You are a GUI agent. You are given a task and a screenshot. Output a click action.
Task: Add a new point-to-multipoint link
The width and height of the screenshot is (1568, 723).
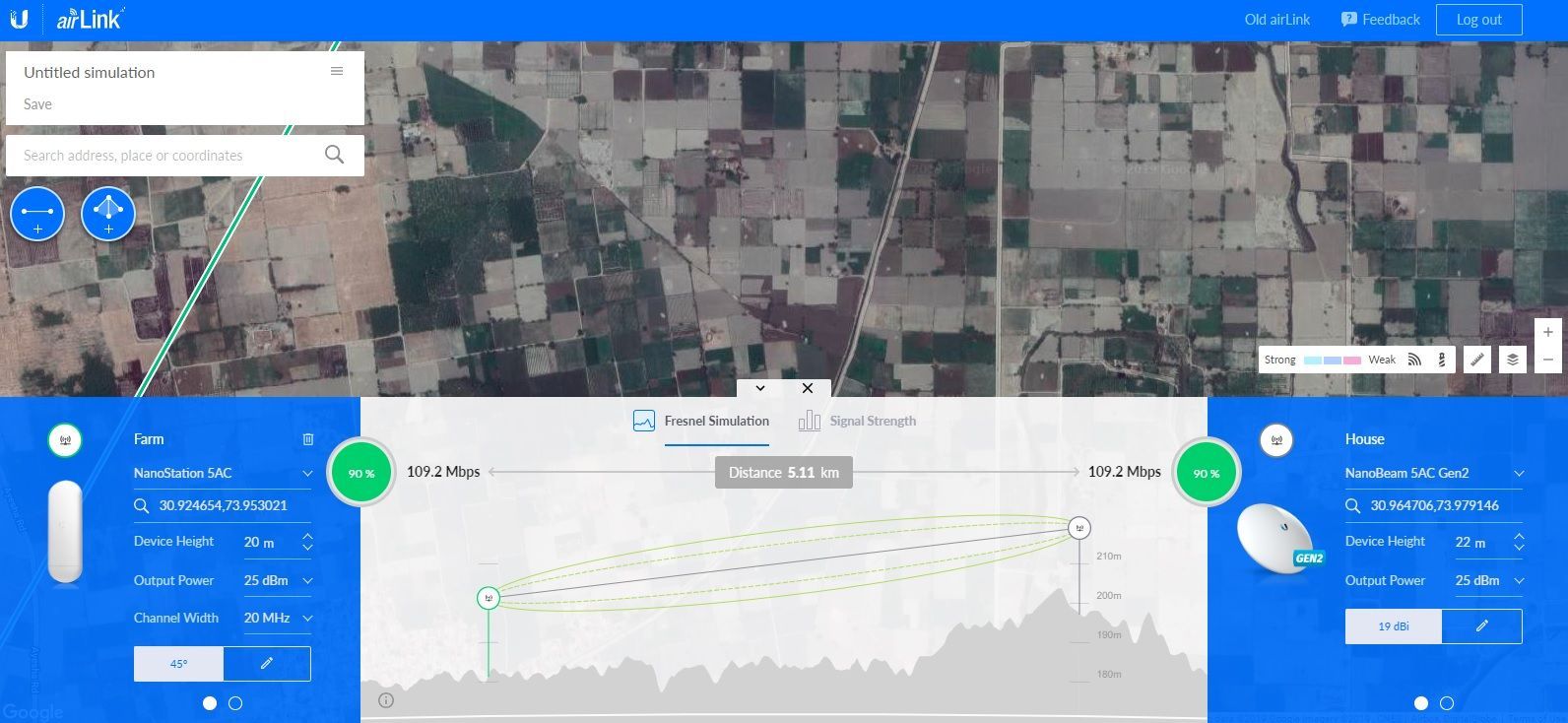click(x=108, y=214)
